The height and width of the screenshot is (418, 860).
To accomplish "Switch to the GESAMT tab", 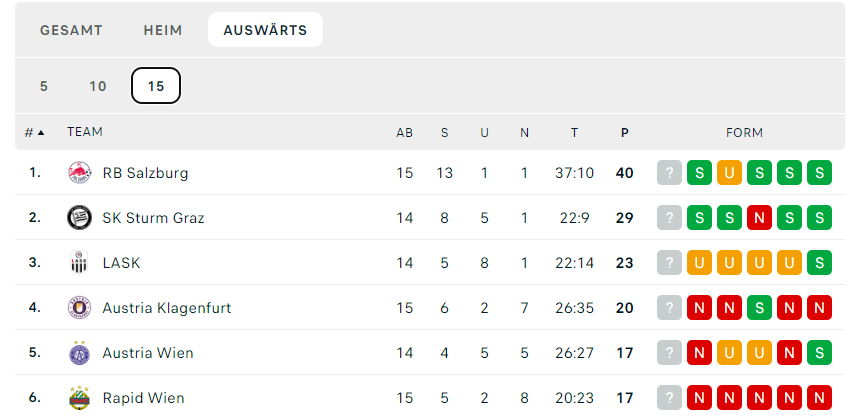I will [x=71, y=30].
